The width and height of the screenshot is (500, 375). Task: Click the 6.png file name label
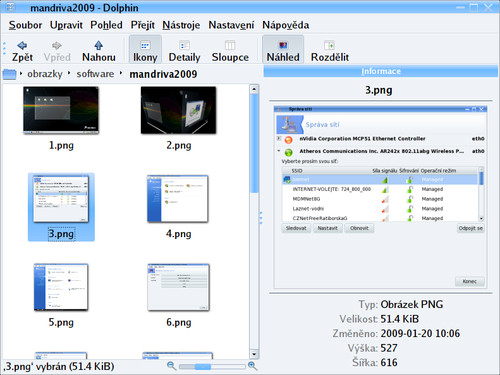tap(179, 322)
